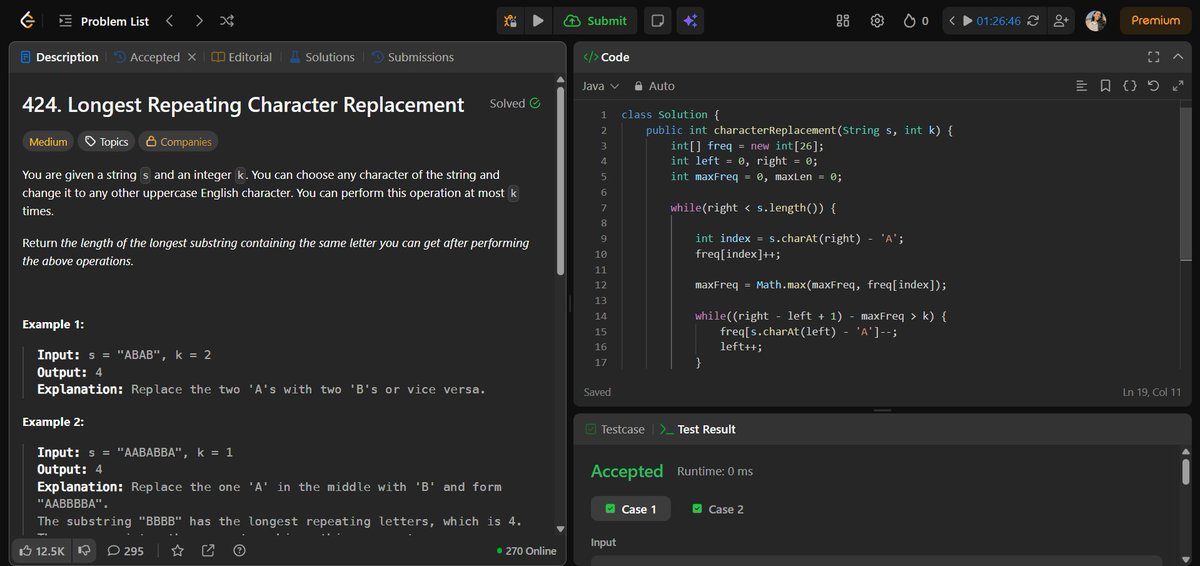Click the Premium button

point(1155,20)
